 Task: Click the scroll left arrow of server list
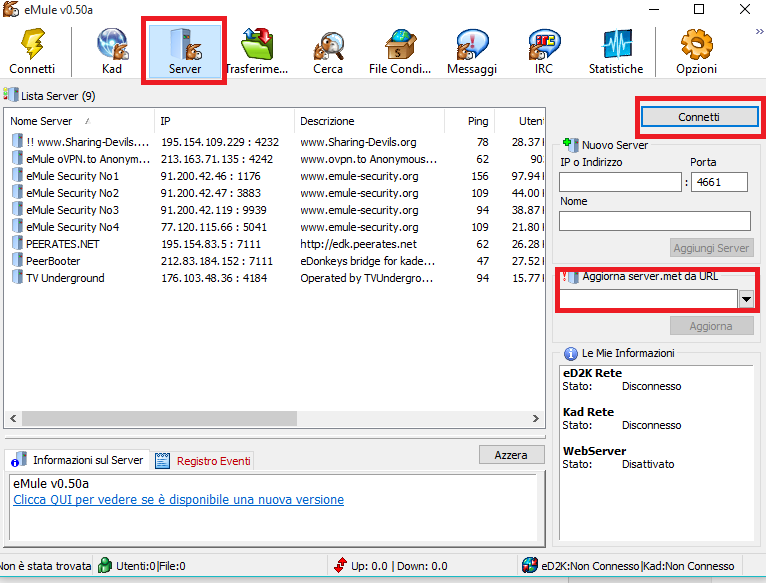tap(13, 418)
